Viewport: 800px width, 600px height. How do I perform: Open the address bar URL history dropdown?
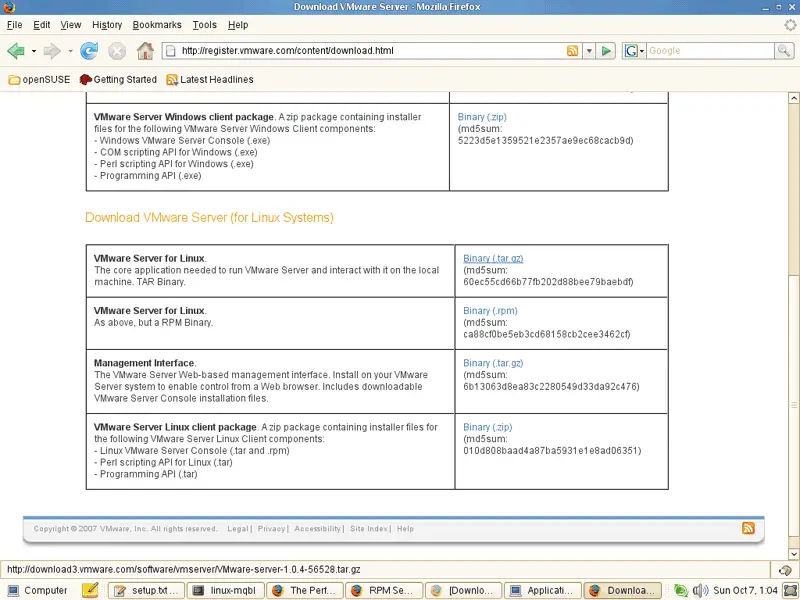589,51
